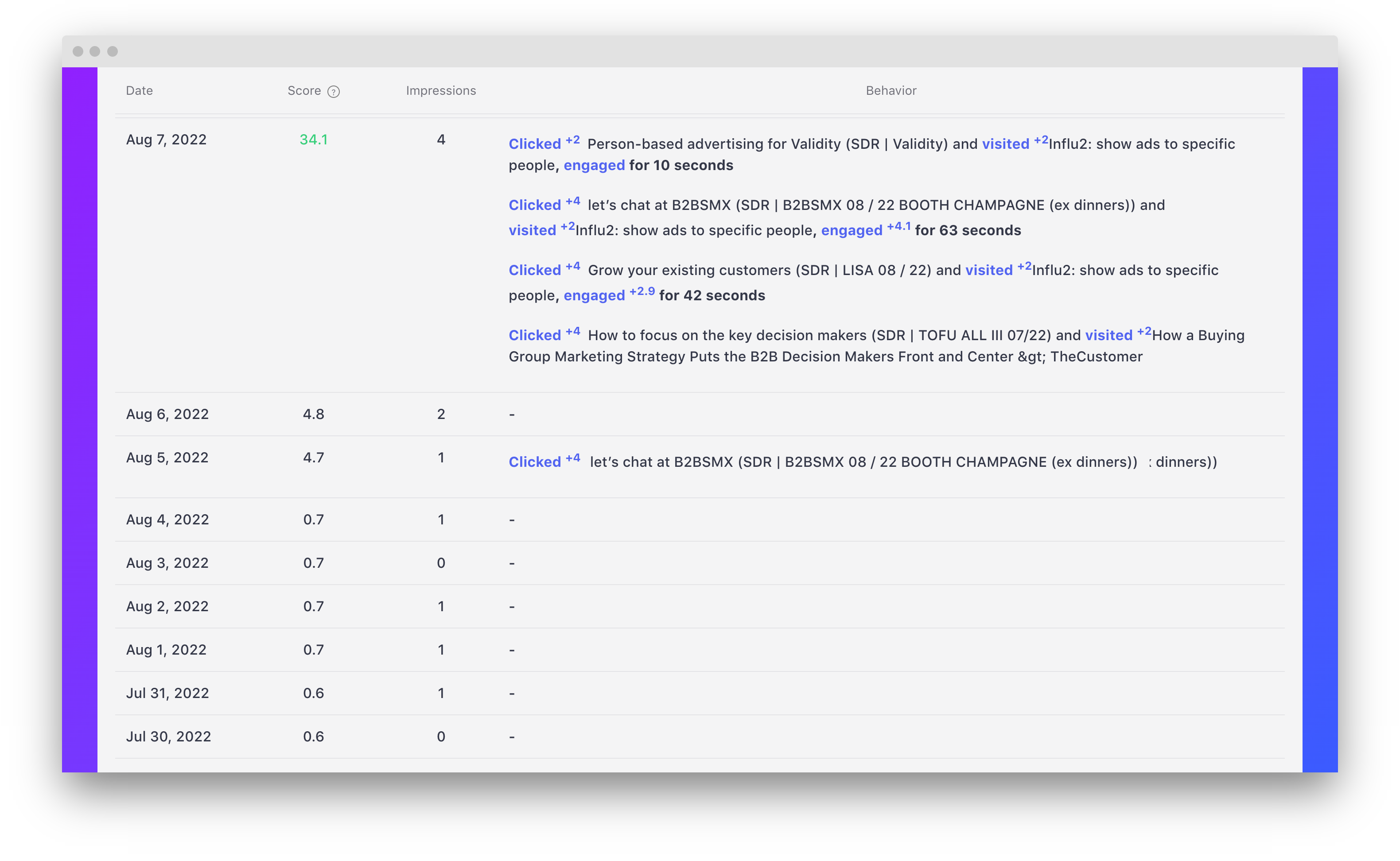Click the Date column header

point(139,90)
